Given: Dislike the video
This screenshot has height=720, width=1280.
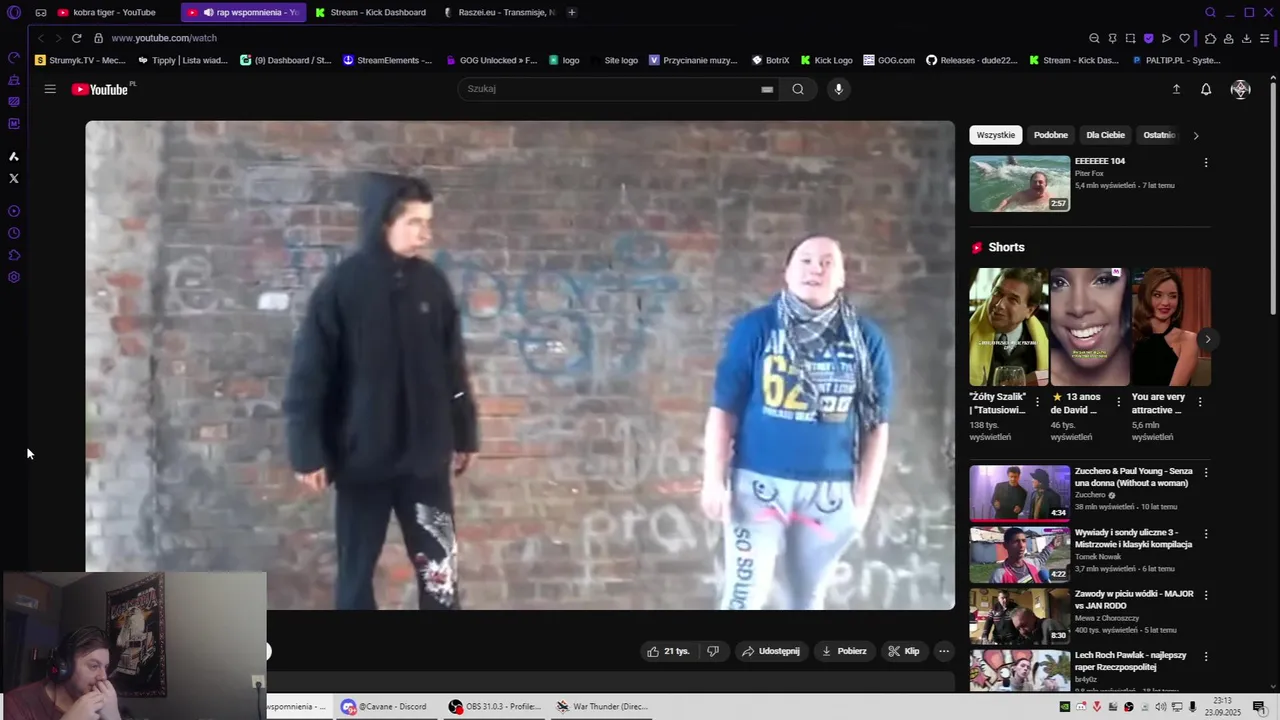Looking at the screenshot, I should point(713,651).
